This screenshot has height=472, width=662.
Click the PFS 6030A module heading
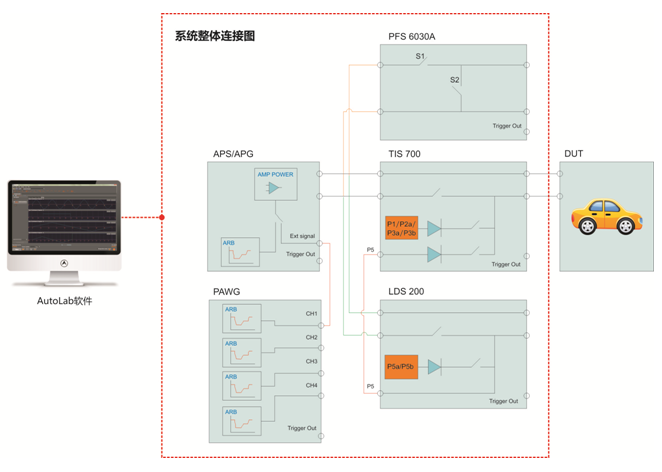pos(412,37)
